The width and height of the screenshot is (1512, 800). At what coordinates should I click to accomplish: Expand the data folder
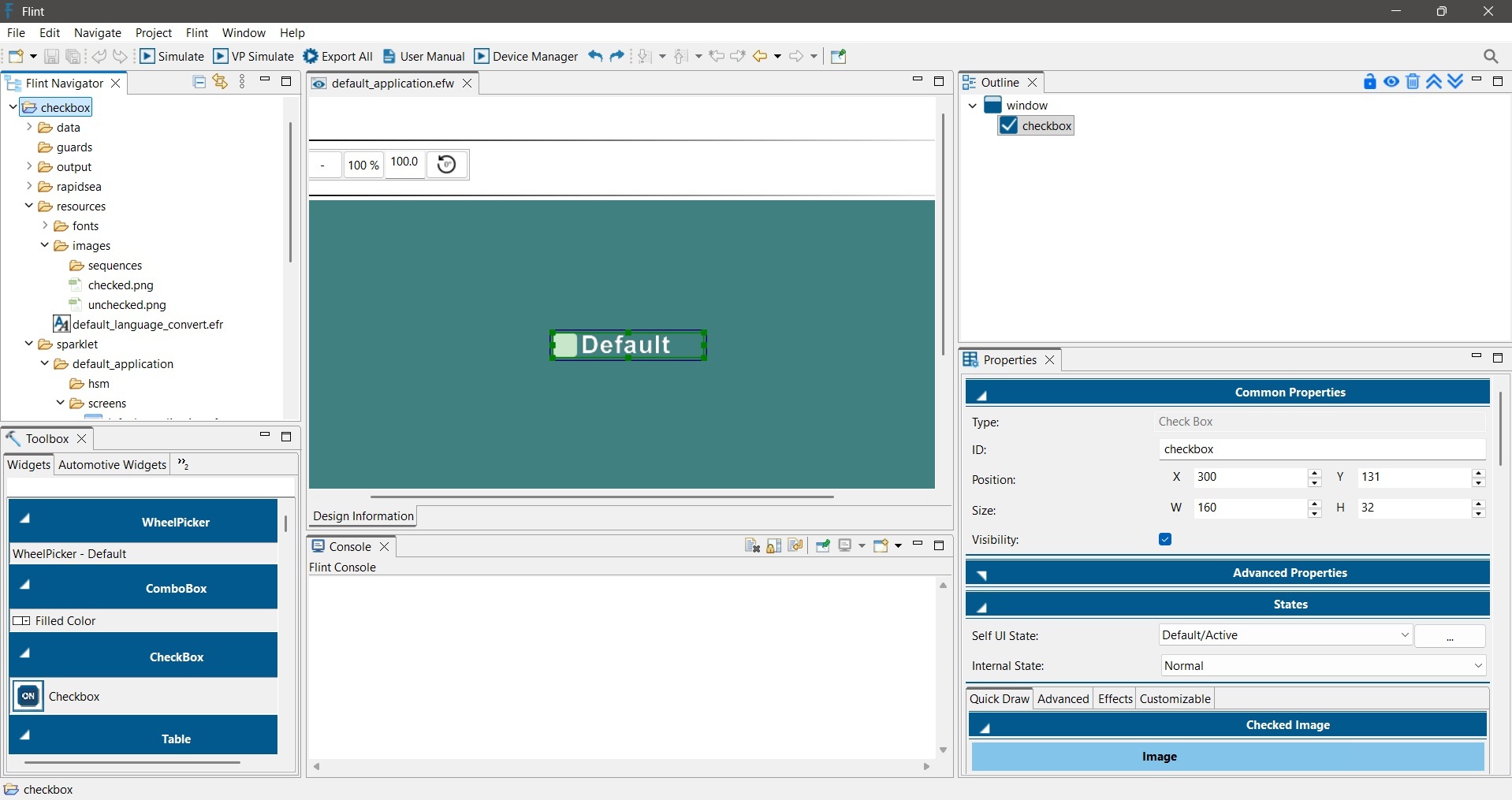[x=29, y=126]
